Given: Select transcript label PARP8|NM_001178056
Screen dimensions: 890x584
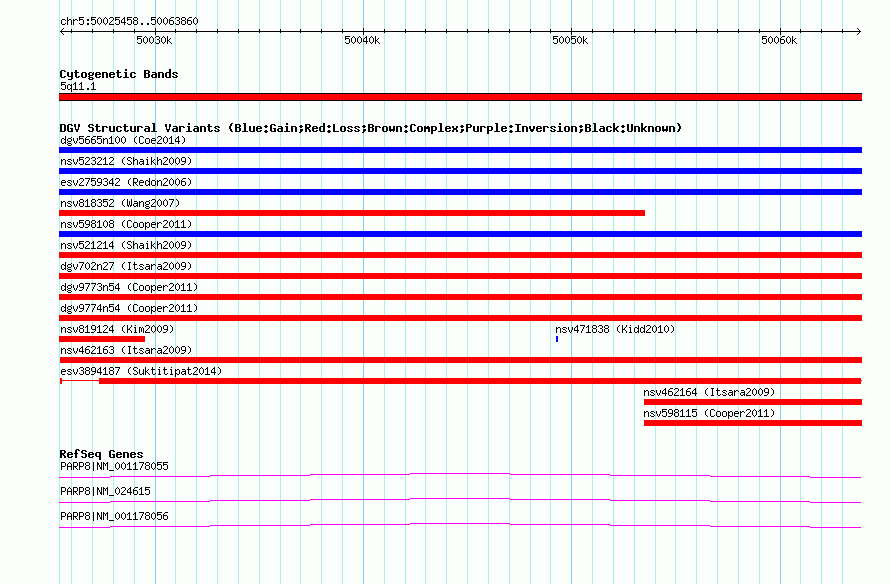Looking at the screenshot, I should (114, 516).
